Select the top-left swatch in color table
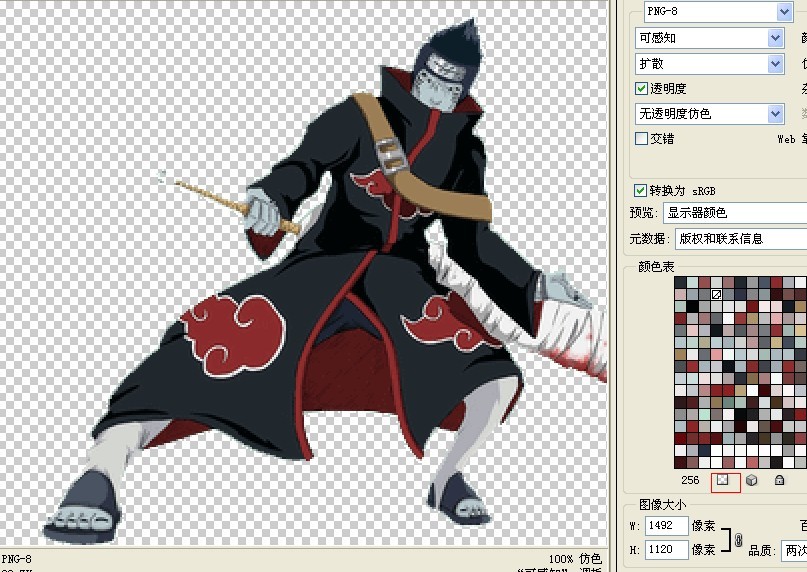Image resolution: width=807 pixels, height=572 pixels. pos(680,282)
